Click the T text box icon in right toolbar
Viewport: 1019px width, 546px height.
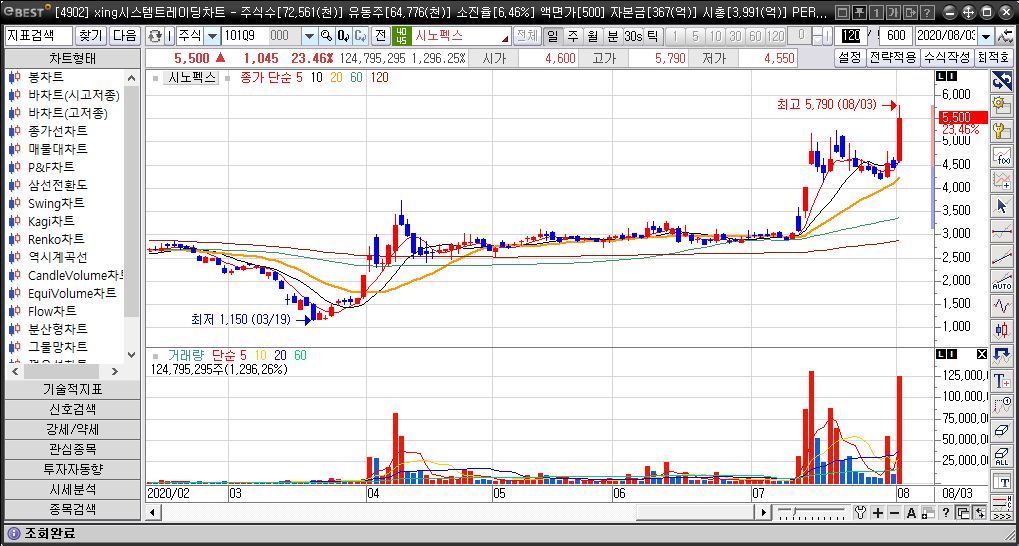click(x=1001, y=482)
